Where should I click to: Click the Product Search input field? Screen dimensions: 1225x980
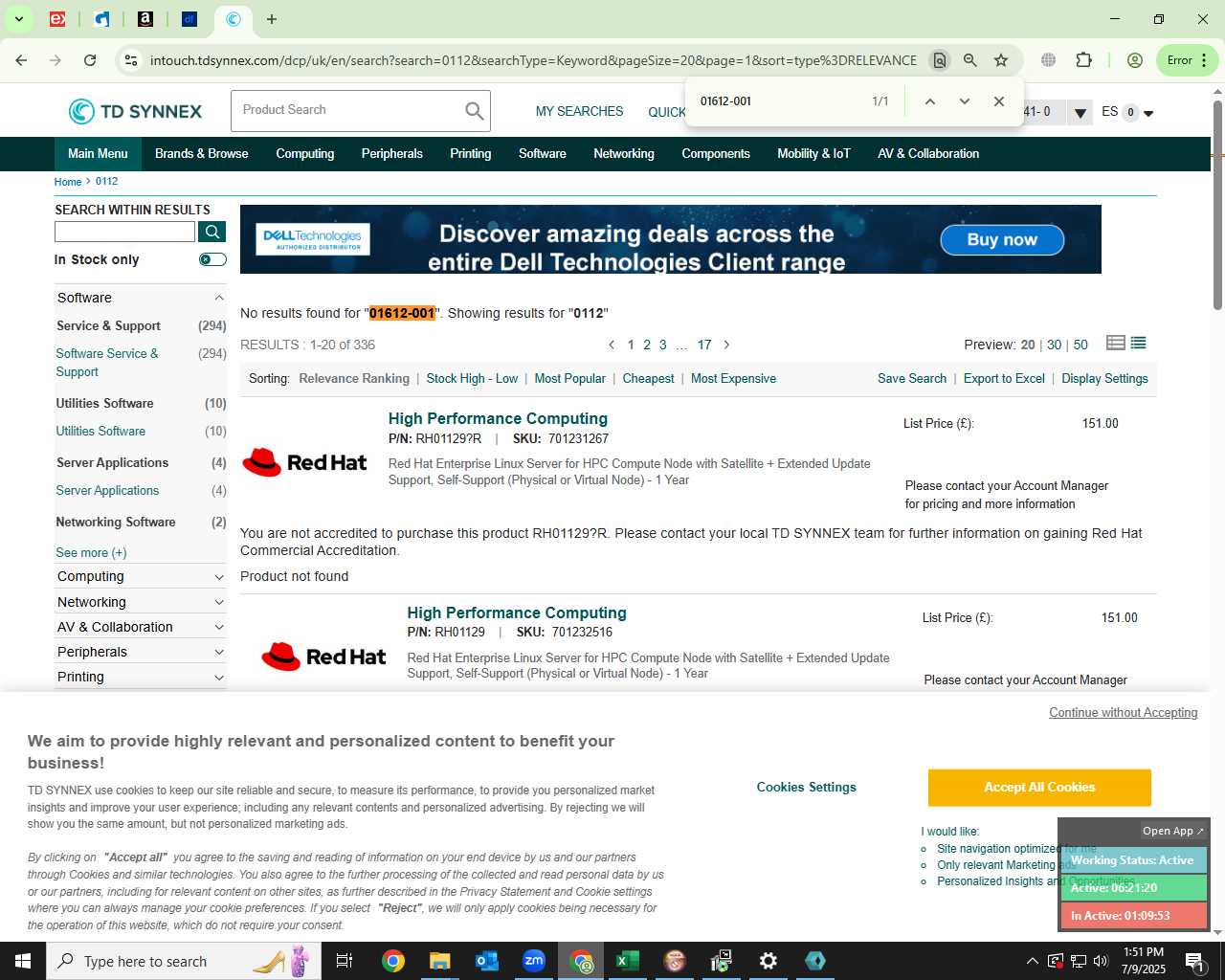[x=346, y=111]
